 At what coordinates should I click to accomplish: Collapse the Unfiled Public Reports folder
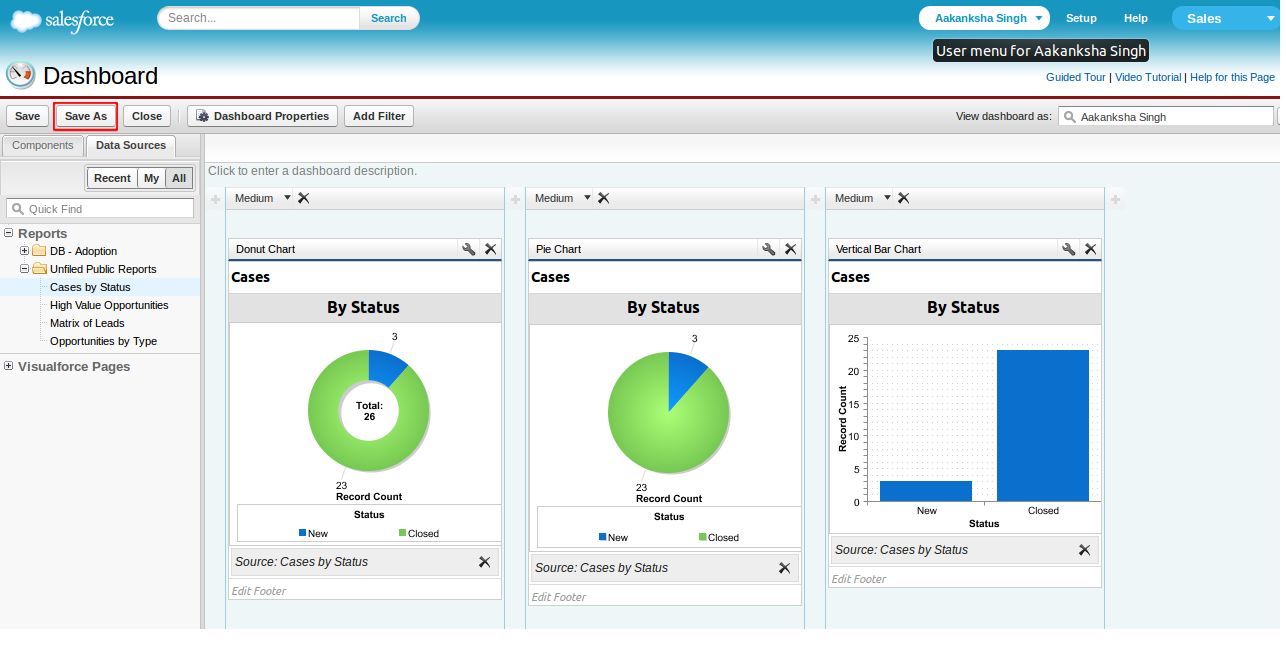point(25,269)
